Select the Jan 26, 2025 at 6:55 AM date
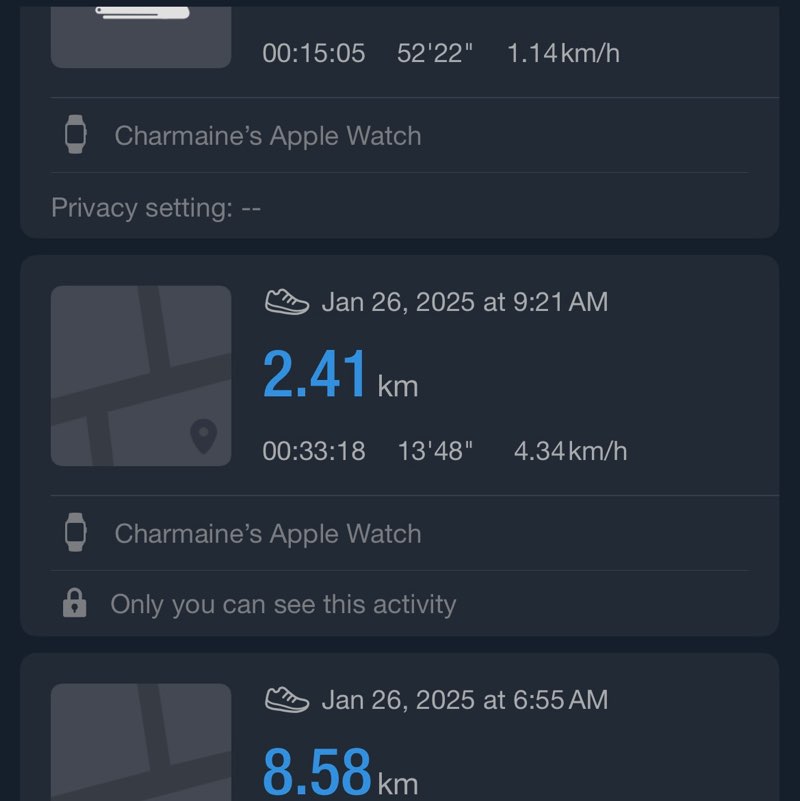800x801 pixels. point(464,700)
